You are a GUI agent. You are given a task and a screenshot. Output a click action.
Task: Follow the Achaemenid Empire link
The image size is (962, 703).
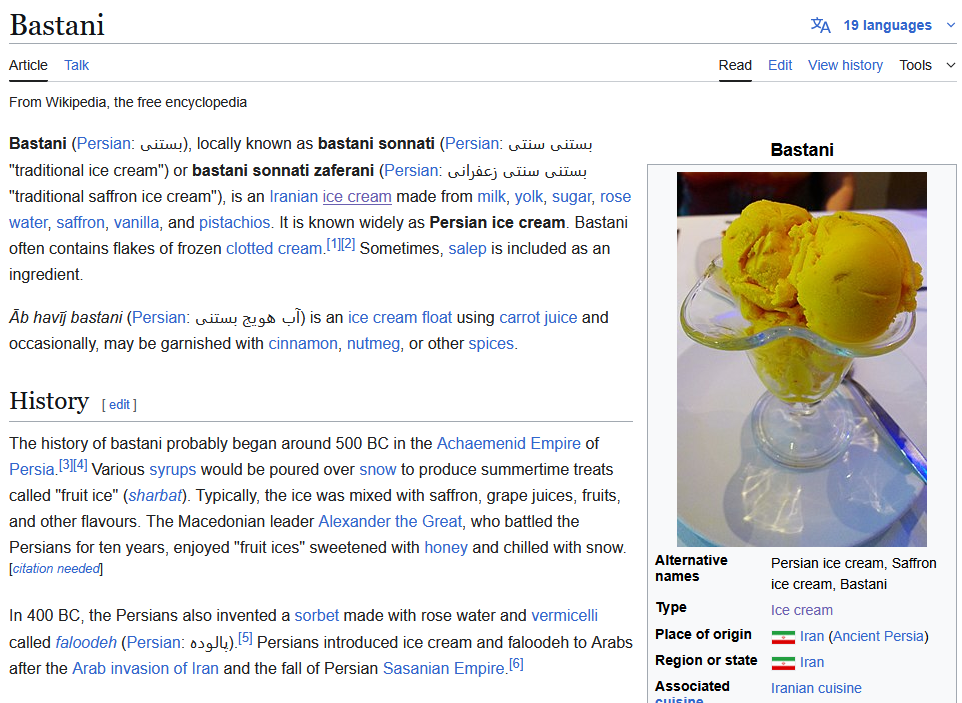point(509,443)
